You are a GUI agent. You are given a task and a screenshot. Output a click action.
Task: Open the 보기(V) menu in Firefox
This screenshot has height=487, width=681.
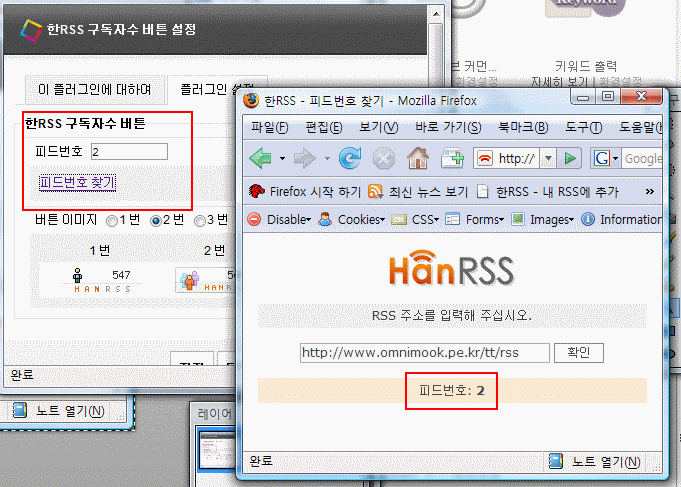pyautogui.click(x=378, y=128)
